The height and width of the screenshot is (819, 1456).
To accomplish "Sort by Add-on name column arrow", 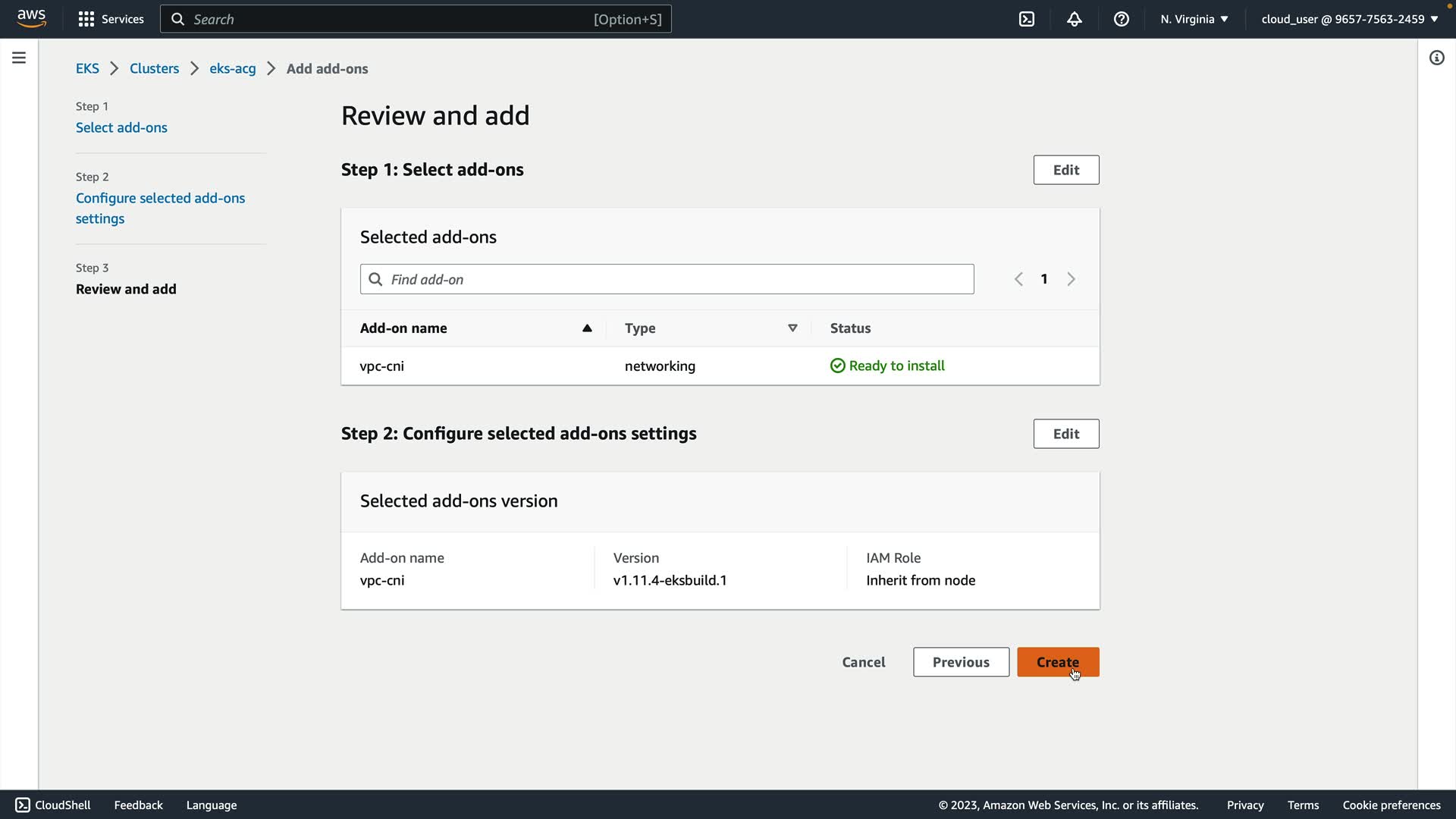I will pyautogui.click(x=586, y=328).
